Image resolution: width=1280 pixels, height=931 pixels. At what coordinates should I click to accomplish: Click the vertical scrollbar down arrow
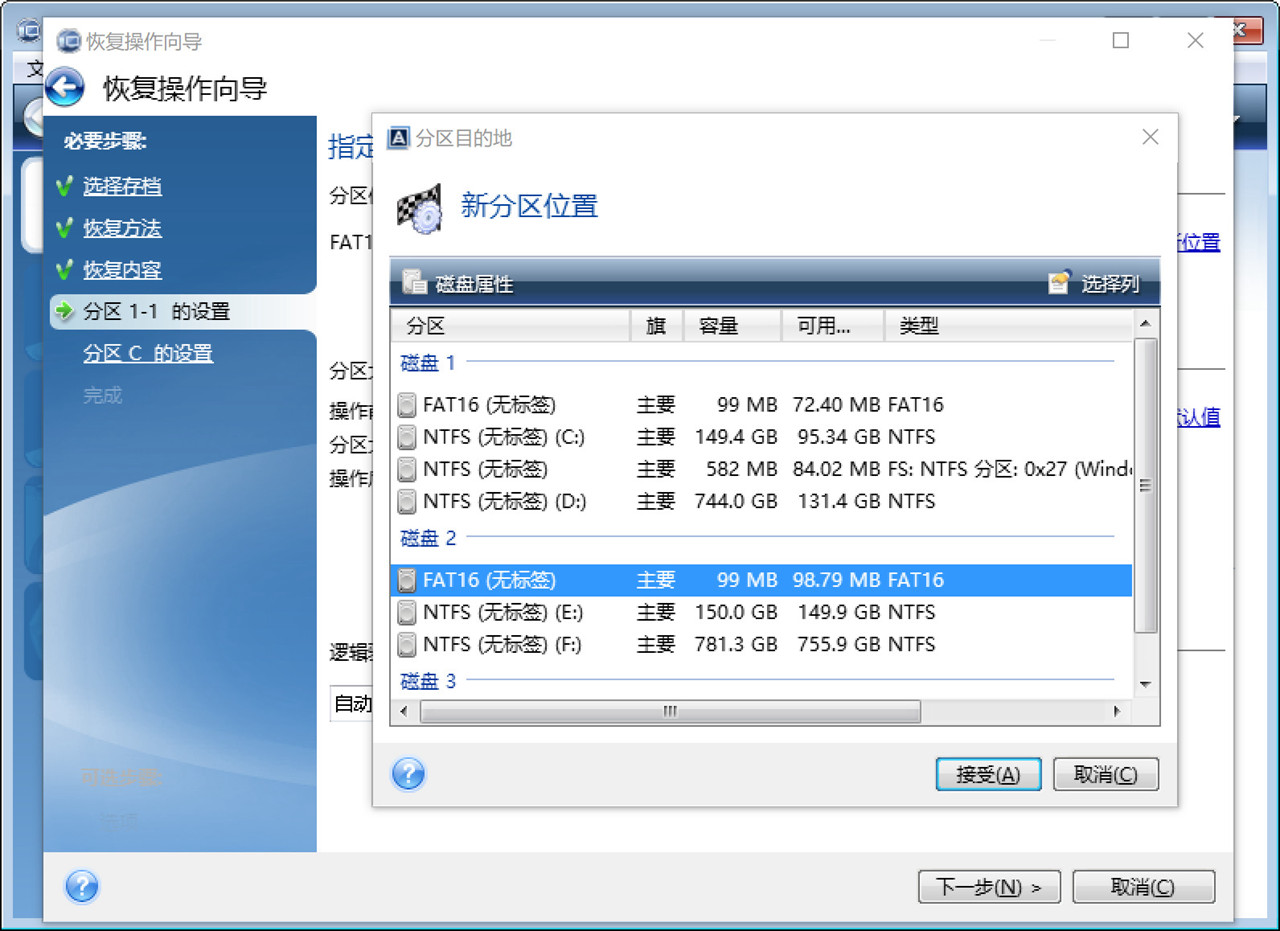[1143, 685]
